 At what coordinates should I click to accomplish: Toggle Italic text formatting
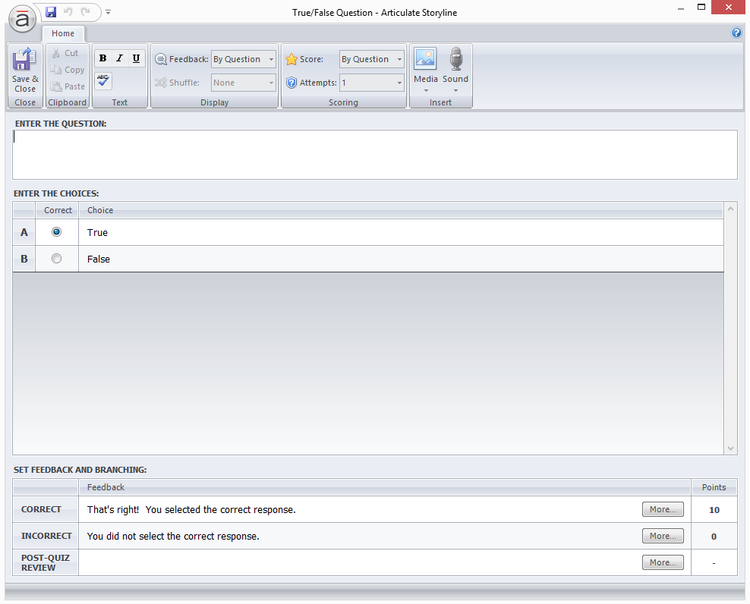(x=120, y=58)
